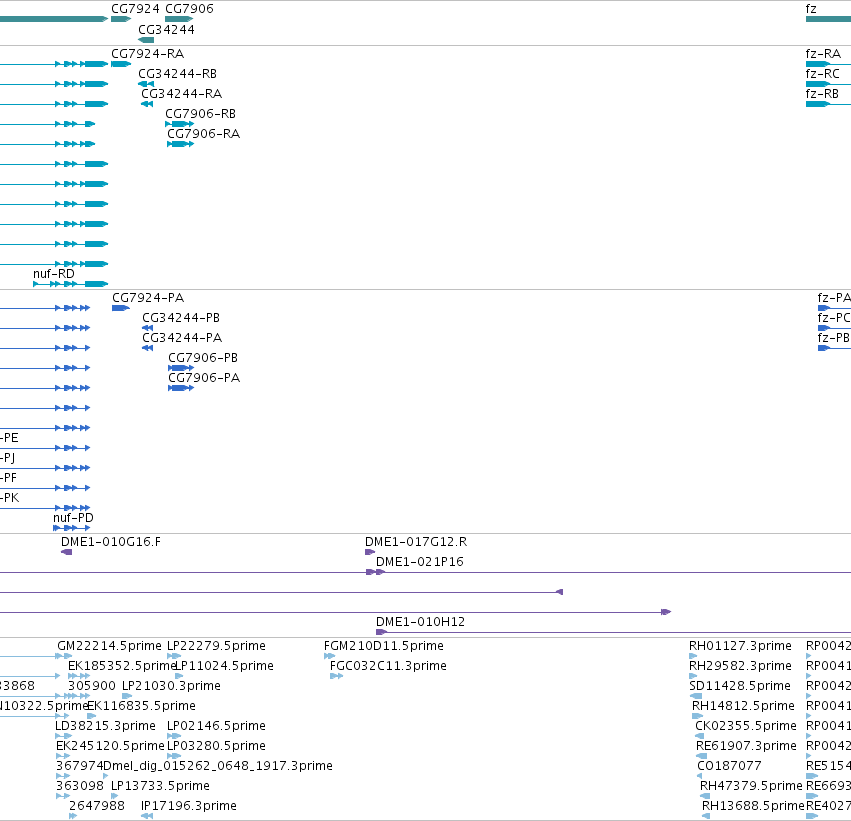Select the RH29582.3prime EST label
The height and width of the screenshot is (821, 851).
[x=740, y=666]
